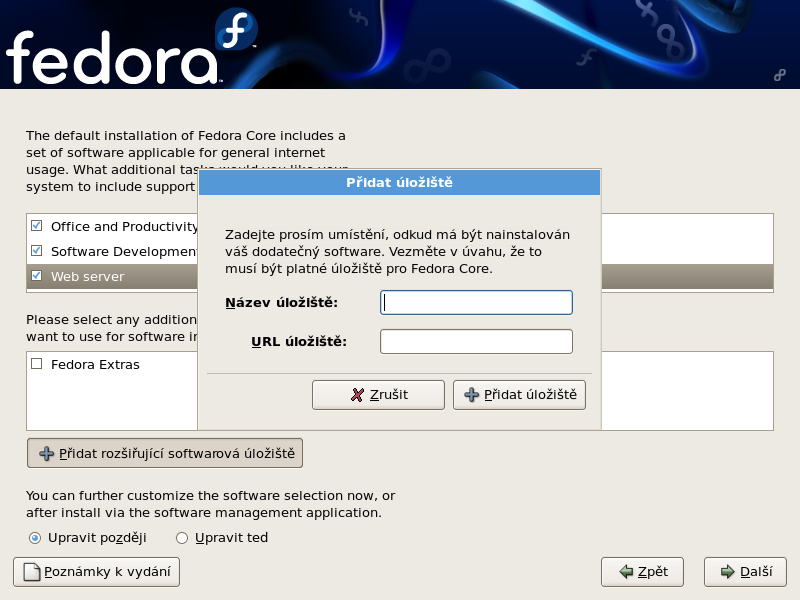The width and height of the screenshot is (800, 600).
Task: Select the Web server list row text
Action: pyautogui.click(x=88, y=277)
